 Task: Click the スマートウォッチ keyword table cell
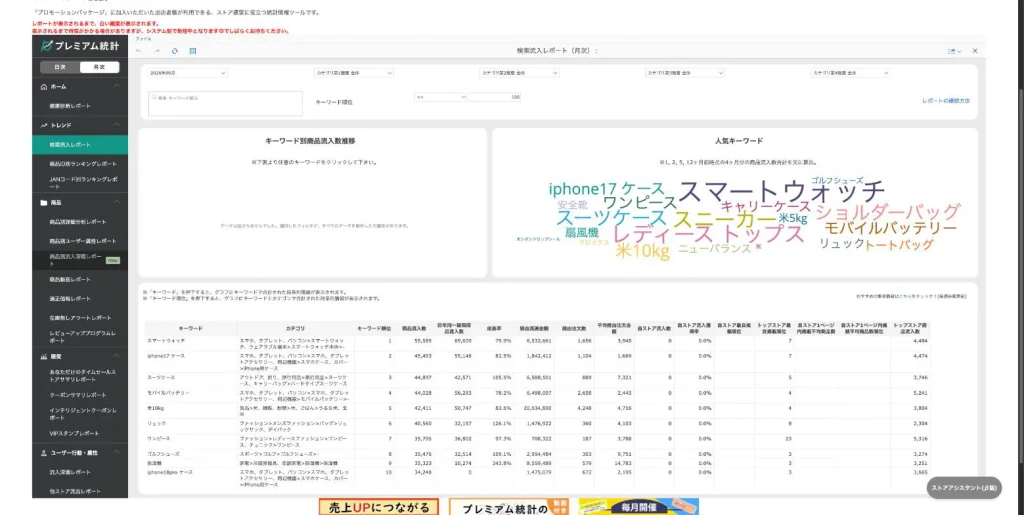click(x=166, y=341)
